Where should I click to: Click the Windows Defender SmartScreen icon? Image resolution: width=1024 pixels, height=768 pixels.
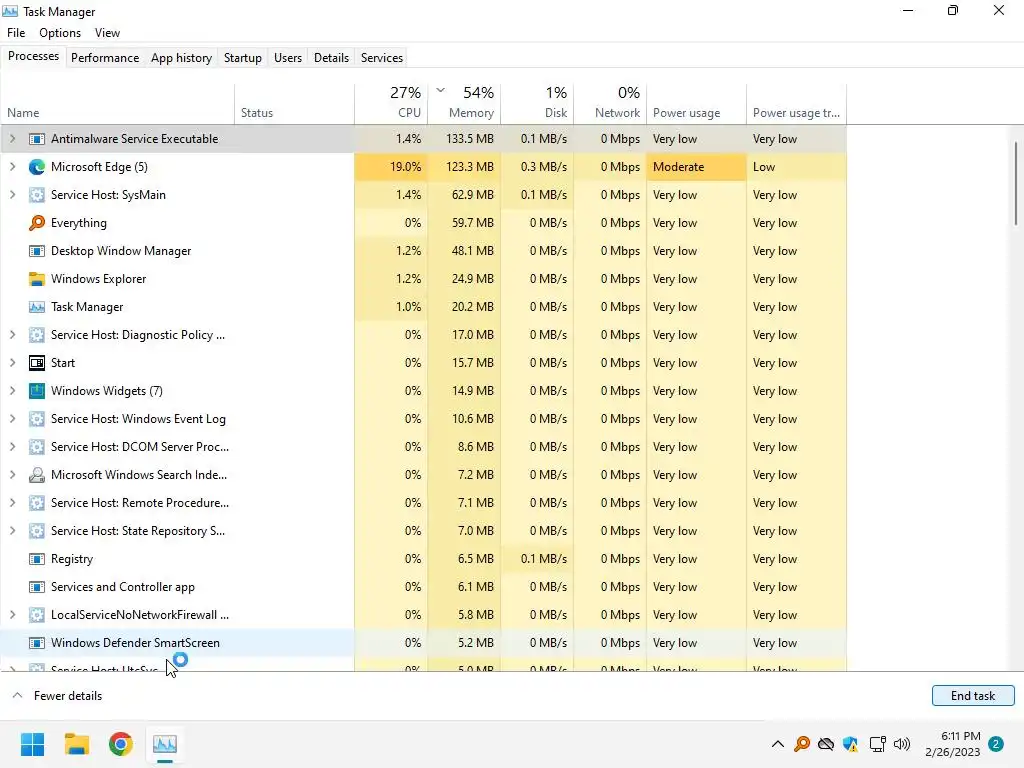click(x=37, y=643)
